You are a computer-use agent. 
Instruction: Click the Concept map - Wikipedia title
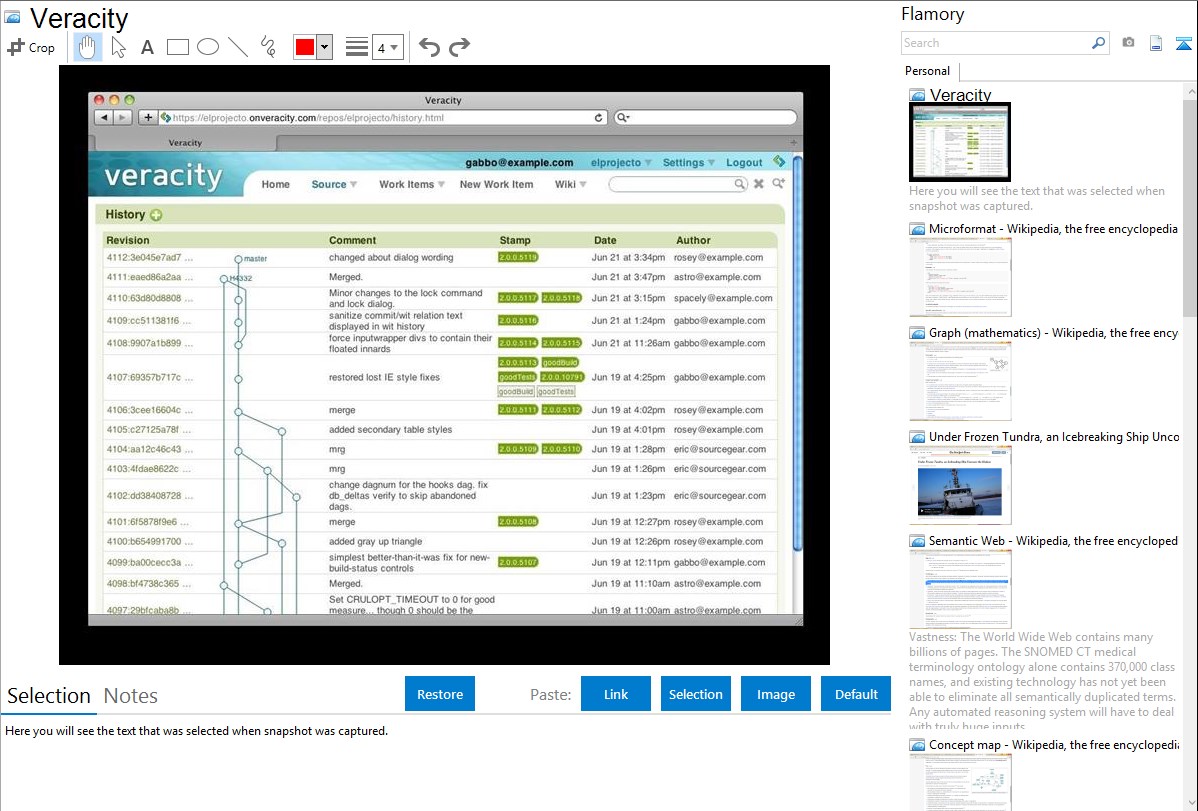(x=1054, y=744)
